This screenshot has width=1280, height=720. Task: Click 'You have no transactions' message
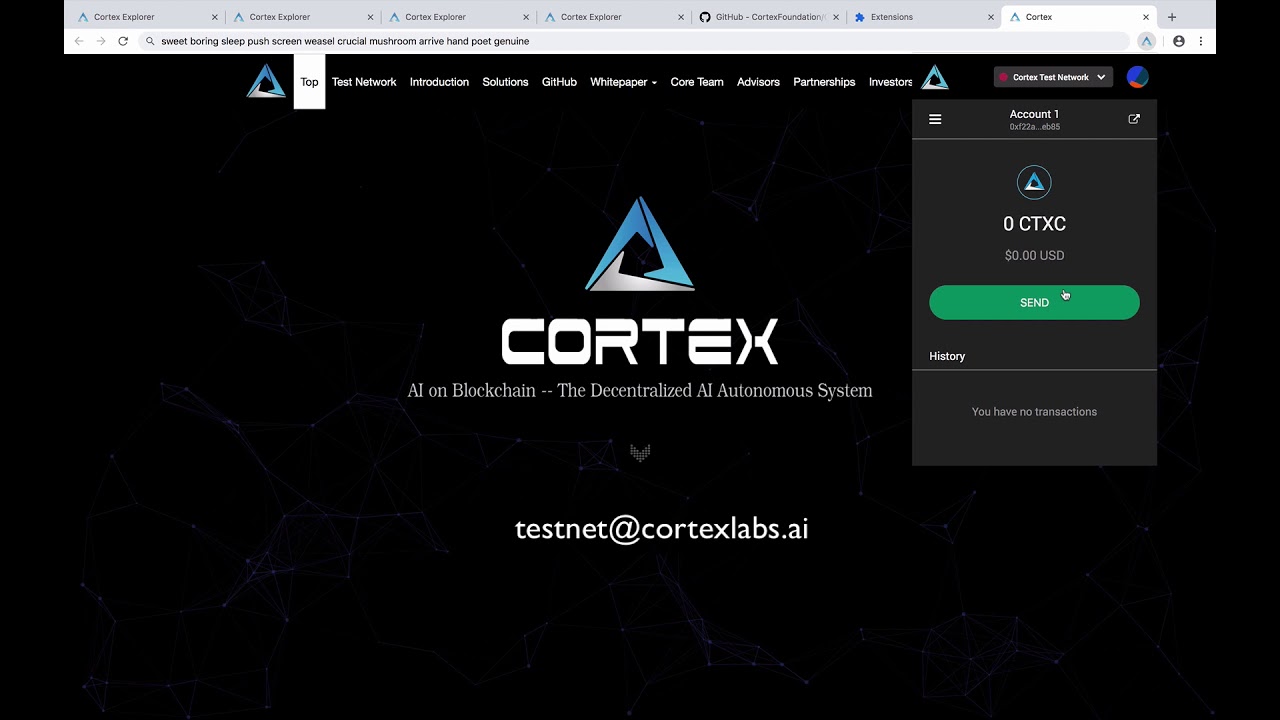coord(1034,412)
